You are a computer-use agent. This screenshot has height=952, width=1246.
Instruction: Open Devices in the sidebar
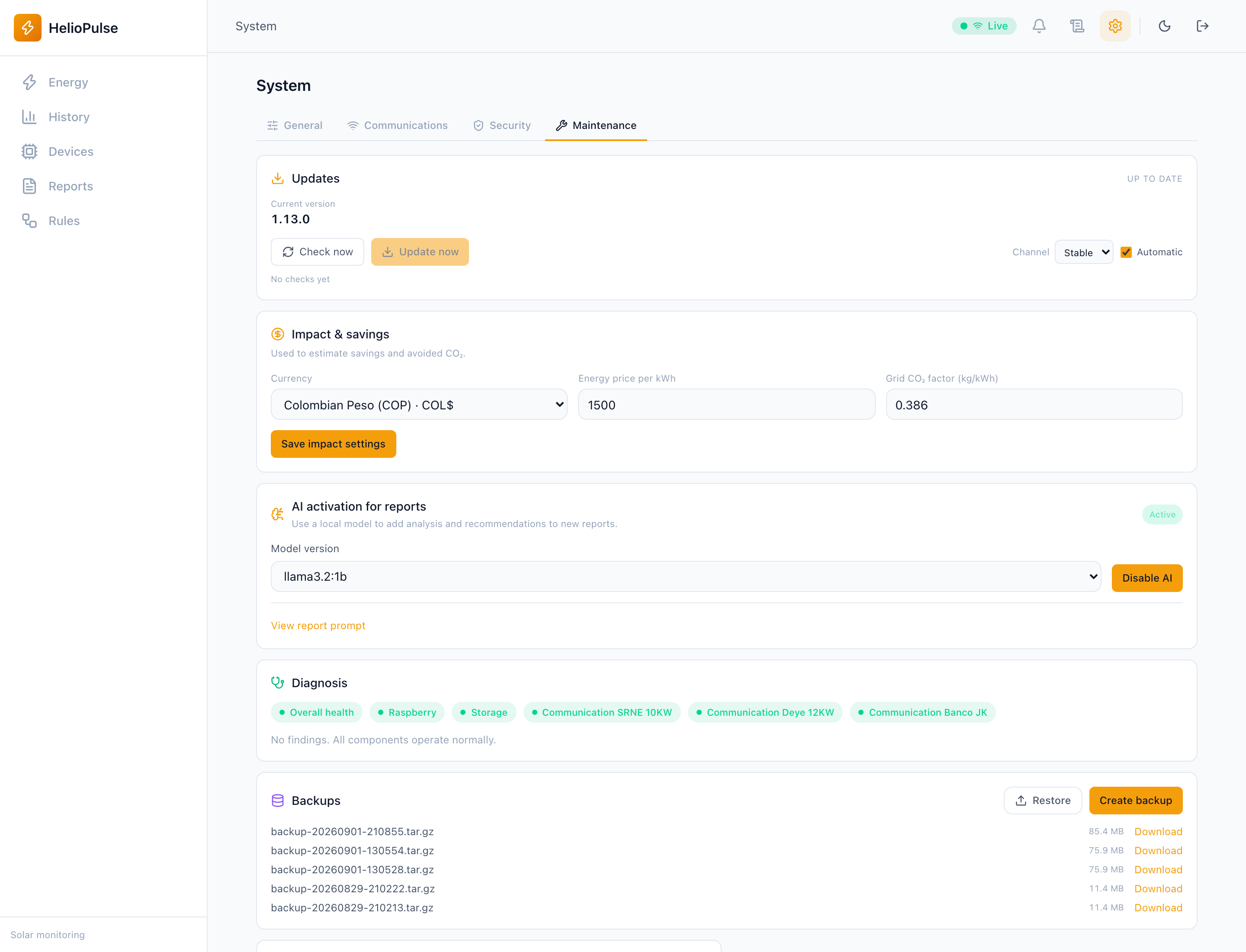(104, 151)
